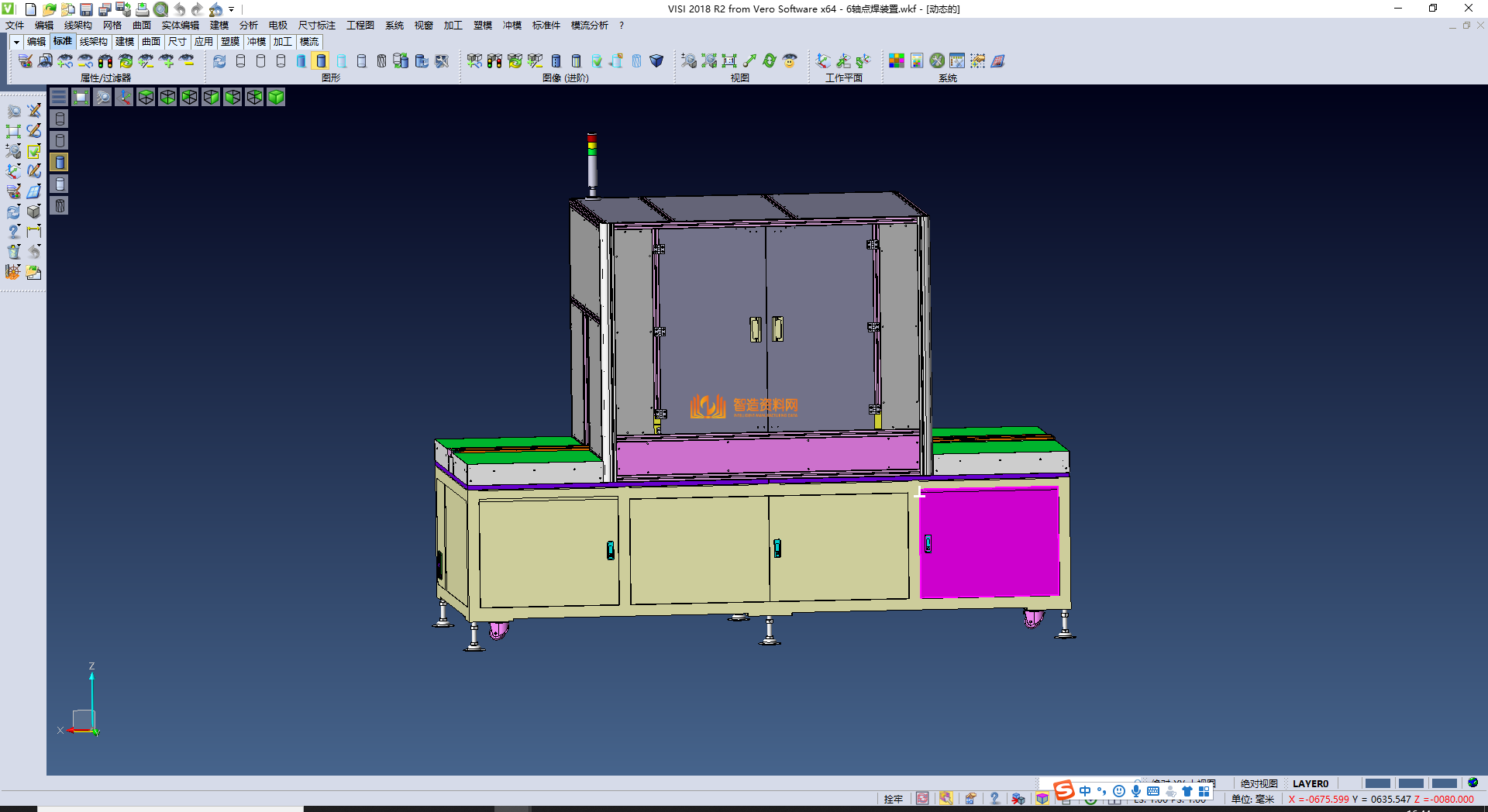Viewport: 1488px width, 812px height.
Task: Click the Save icon in quick toolbar
Action: click(x=86, y=9)
